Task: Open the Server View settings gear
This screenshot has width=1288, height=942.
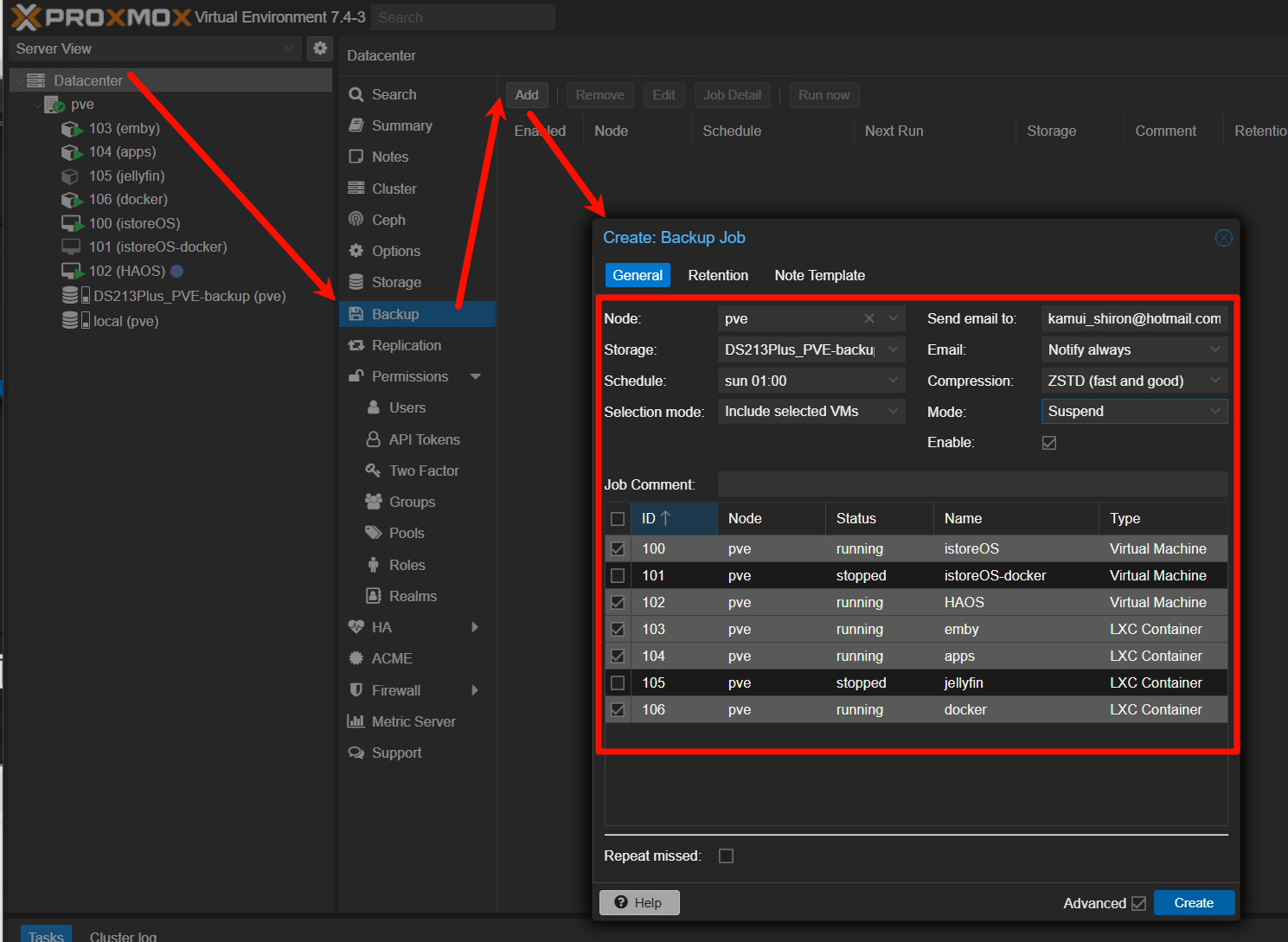Action: [320, 48]
